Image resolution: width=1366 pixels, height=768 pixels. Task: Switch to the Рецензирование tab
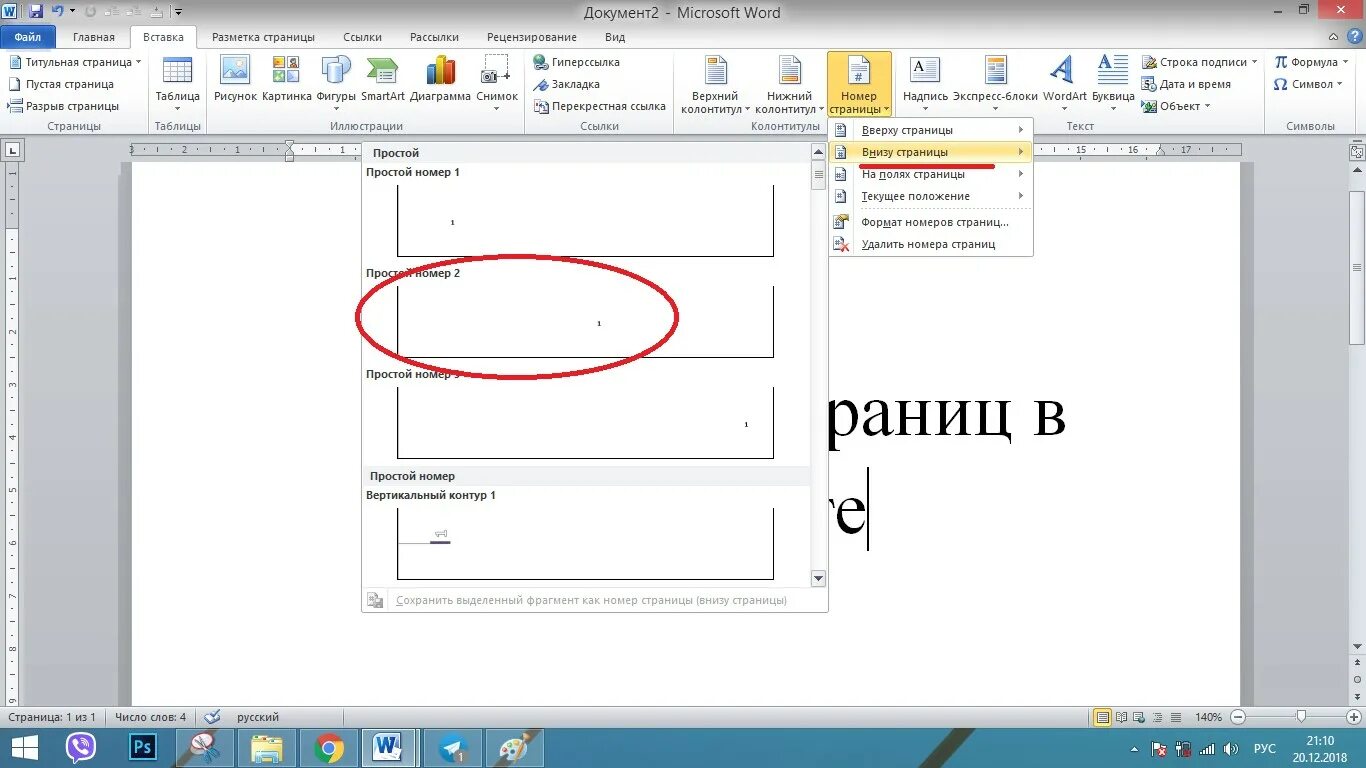532,37
